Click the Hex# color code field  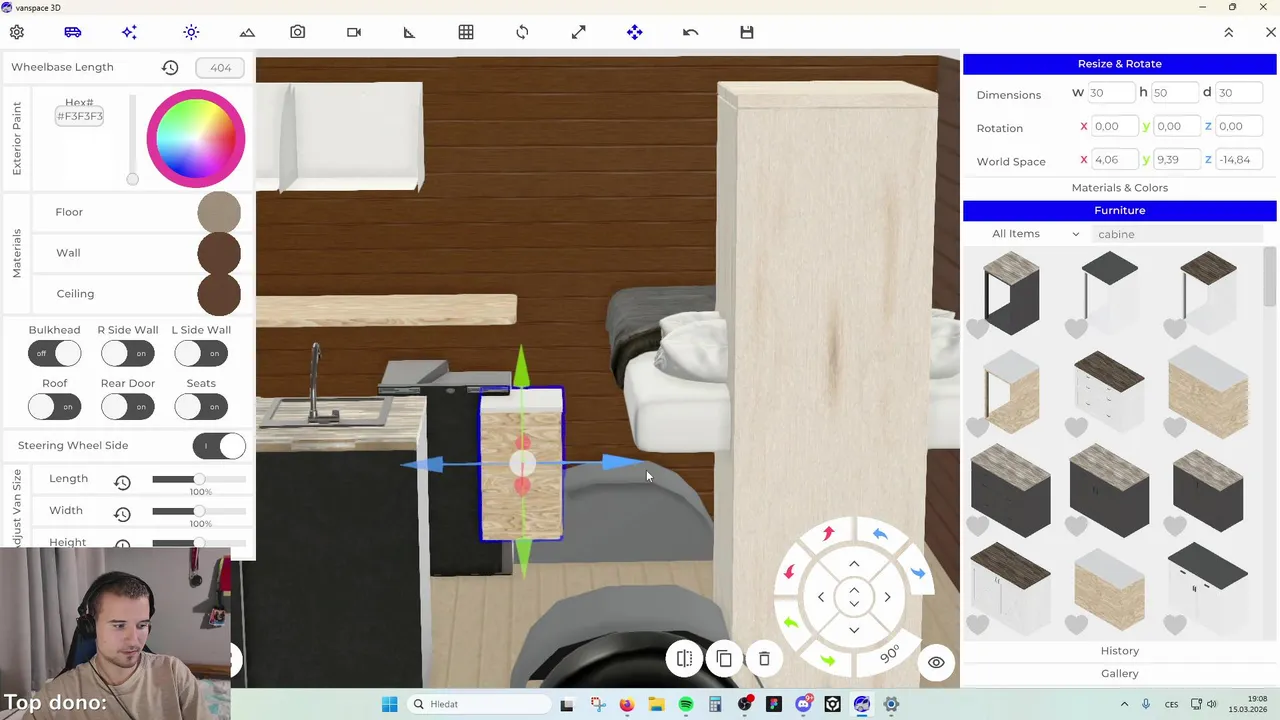coord(80,116)
